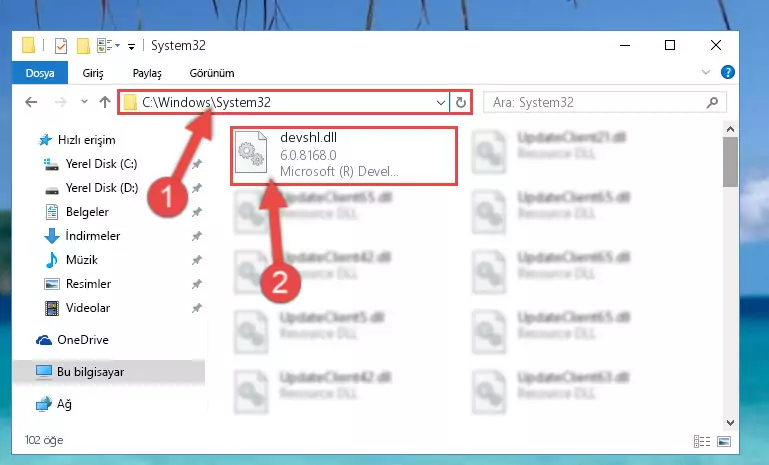Go back with the left arrow button
This screenshot has width=769, height=465.
tap(31, 102)
